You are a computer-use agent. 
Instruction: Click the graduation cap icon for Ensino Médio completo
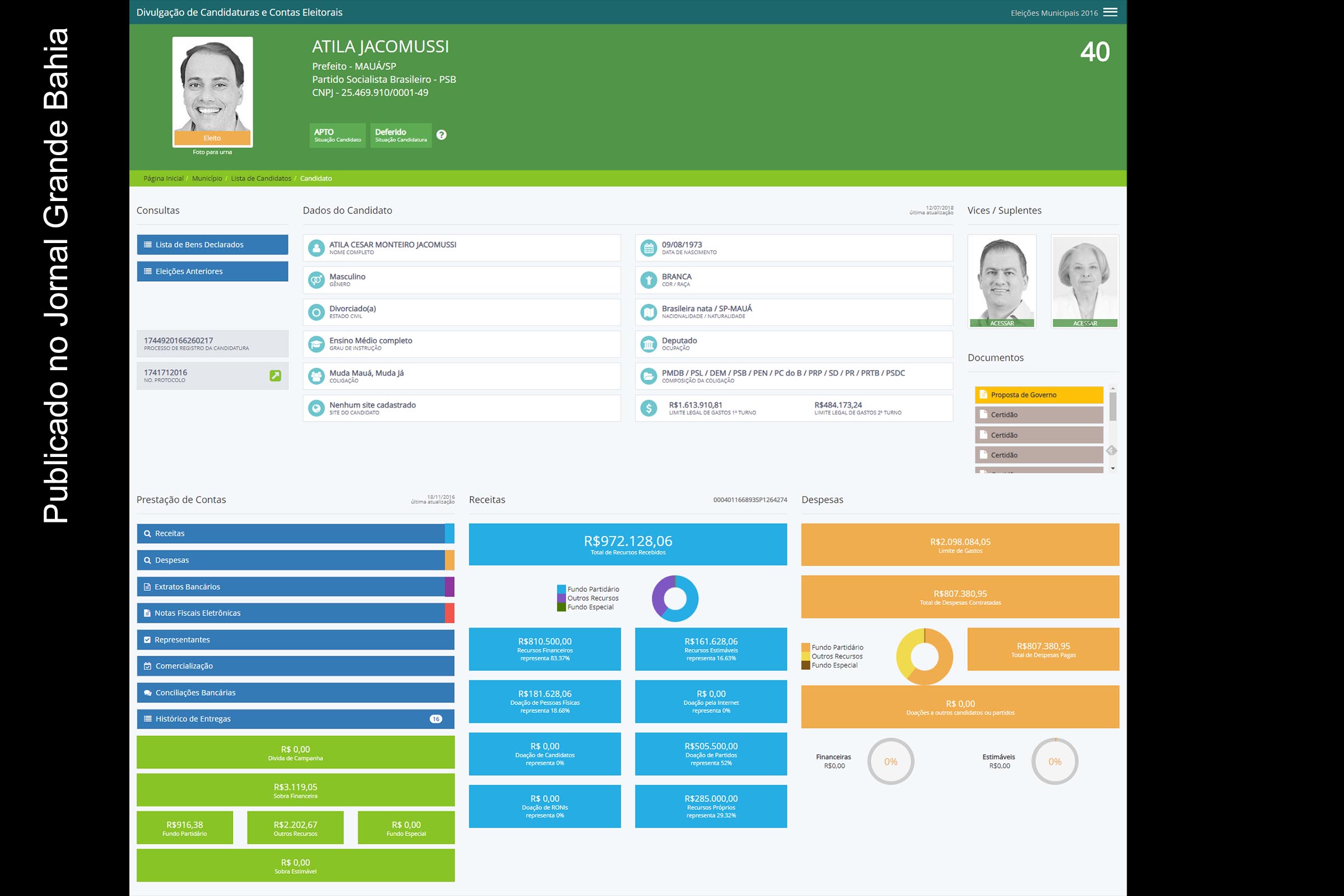[x=316, y=344]
